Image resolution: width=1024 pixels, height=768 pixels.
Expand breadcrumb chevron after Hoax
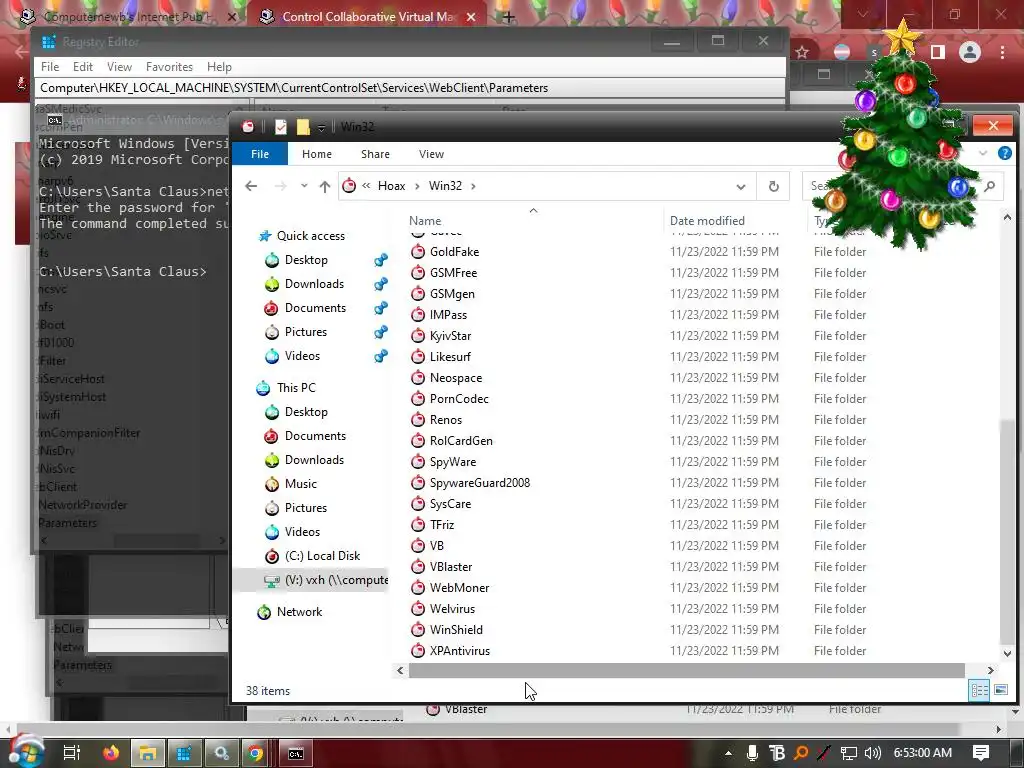[x=417, y=186]
